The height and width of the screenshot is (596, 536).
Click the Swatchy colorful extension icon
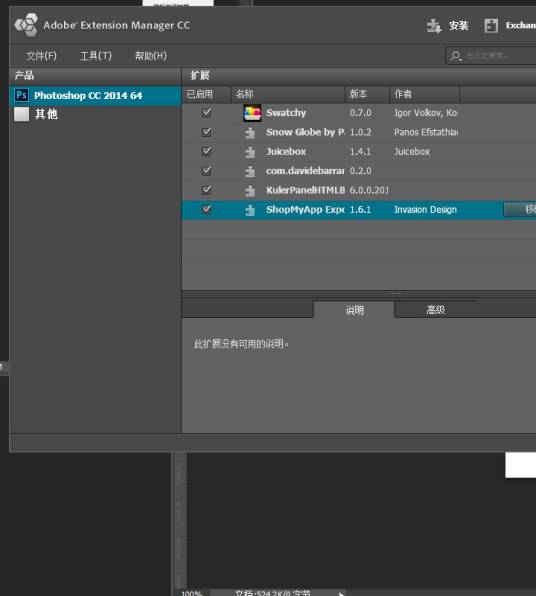click(252, 113)
